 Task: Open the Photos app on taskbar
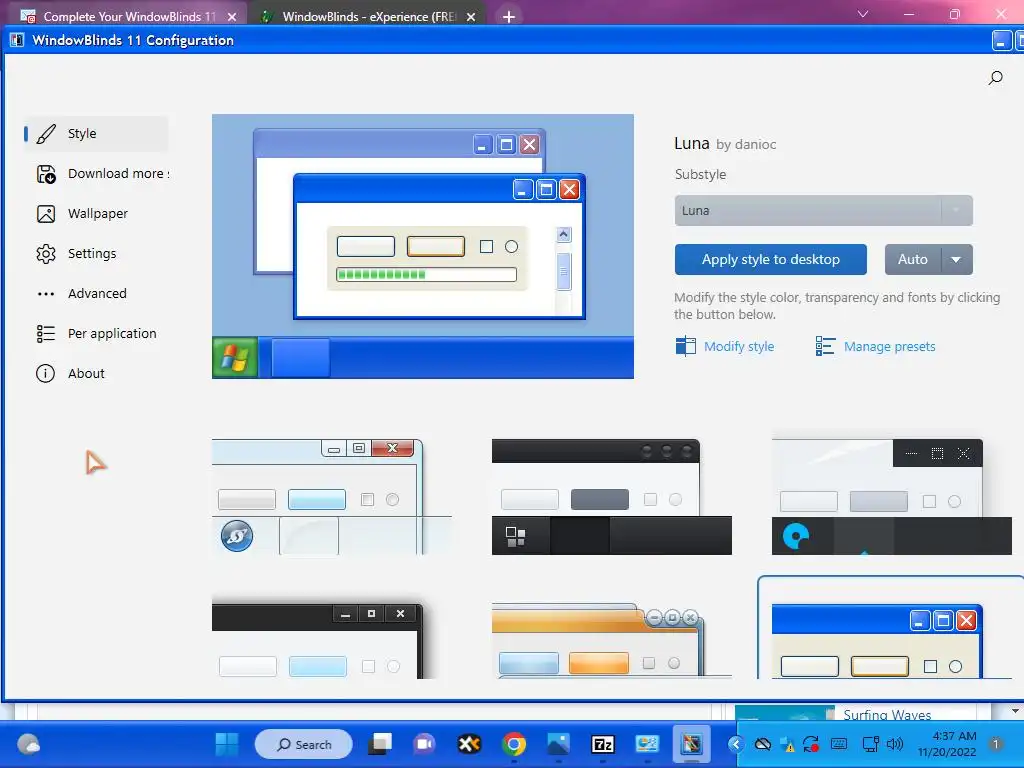point(558,744)
